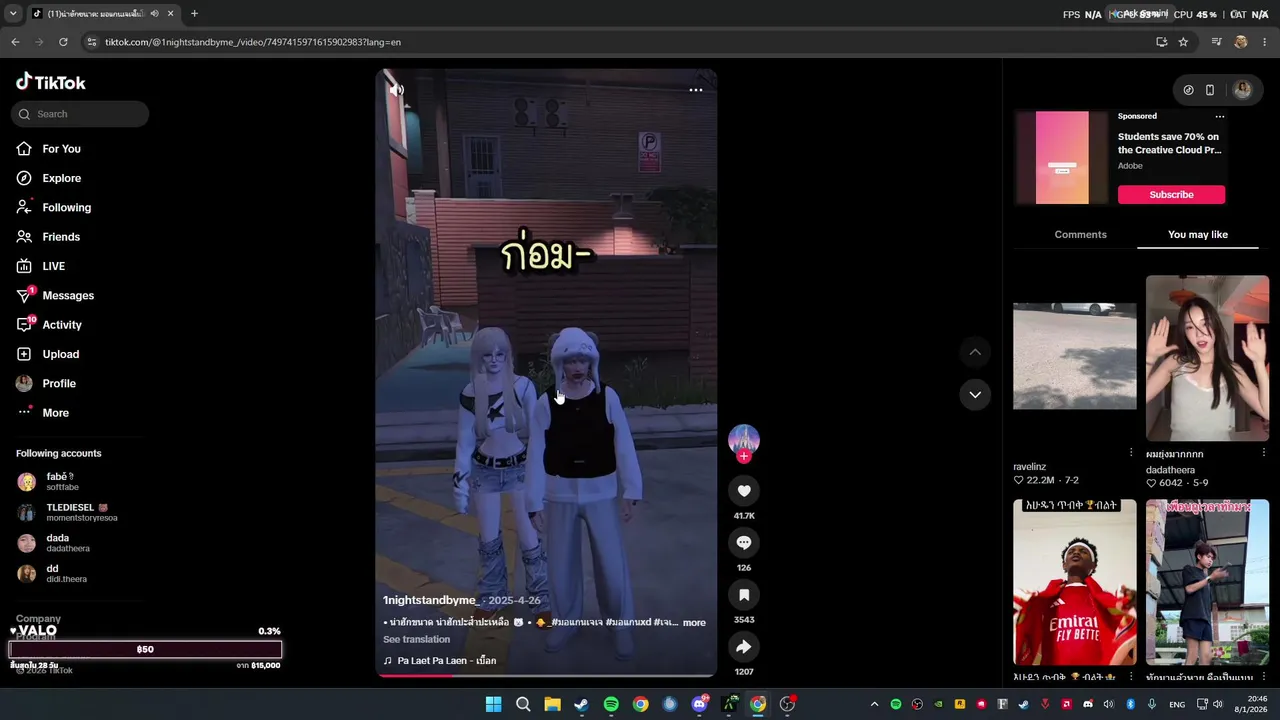The height and width of the screenshot is (720, 1280).
Task: Open Spotify from the taskbar
Action: (611, 704)
